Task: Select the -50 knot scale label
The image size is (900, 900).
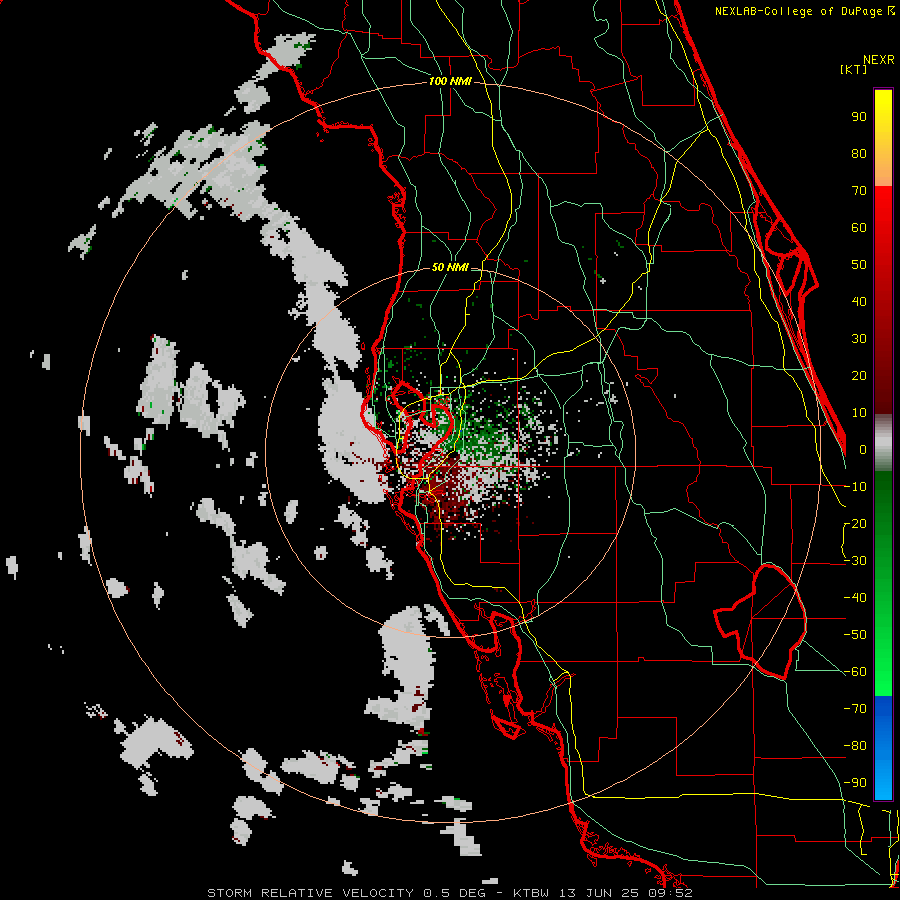Action: click(855, 635)
